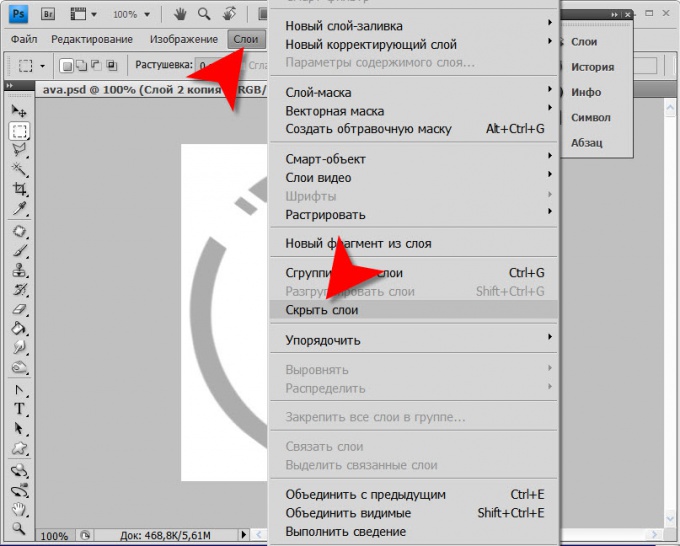Choose Объединить видимые
Image resolution: width=680 pixels, height=546 pixels.
tap(413, 513)
